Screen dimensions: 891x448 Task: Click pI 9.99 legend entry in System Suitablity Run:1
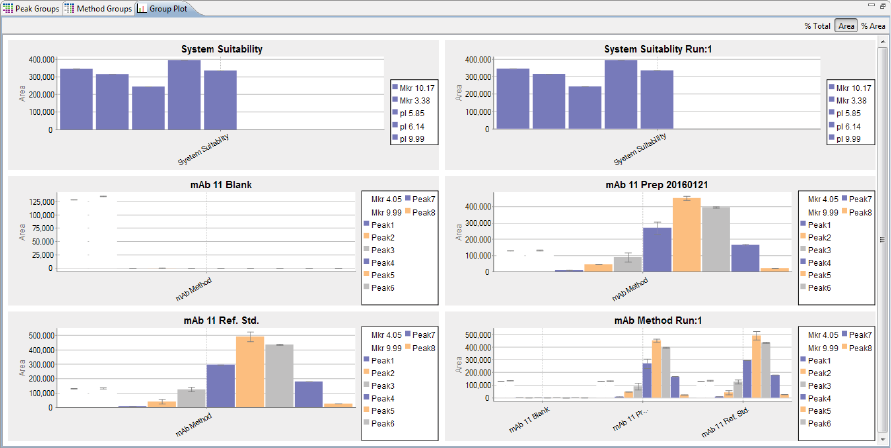tap(844, 138)
